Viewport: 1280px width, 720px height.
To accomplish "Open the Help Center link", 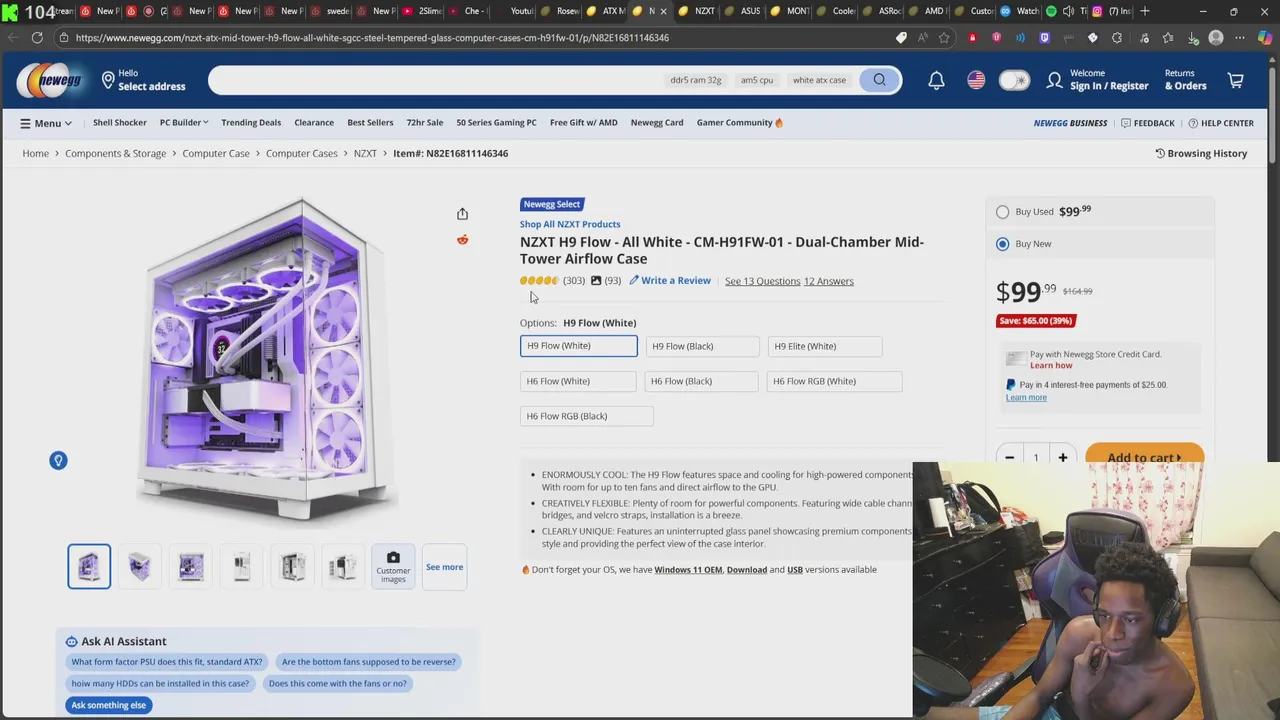I will click(1220, 123).
